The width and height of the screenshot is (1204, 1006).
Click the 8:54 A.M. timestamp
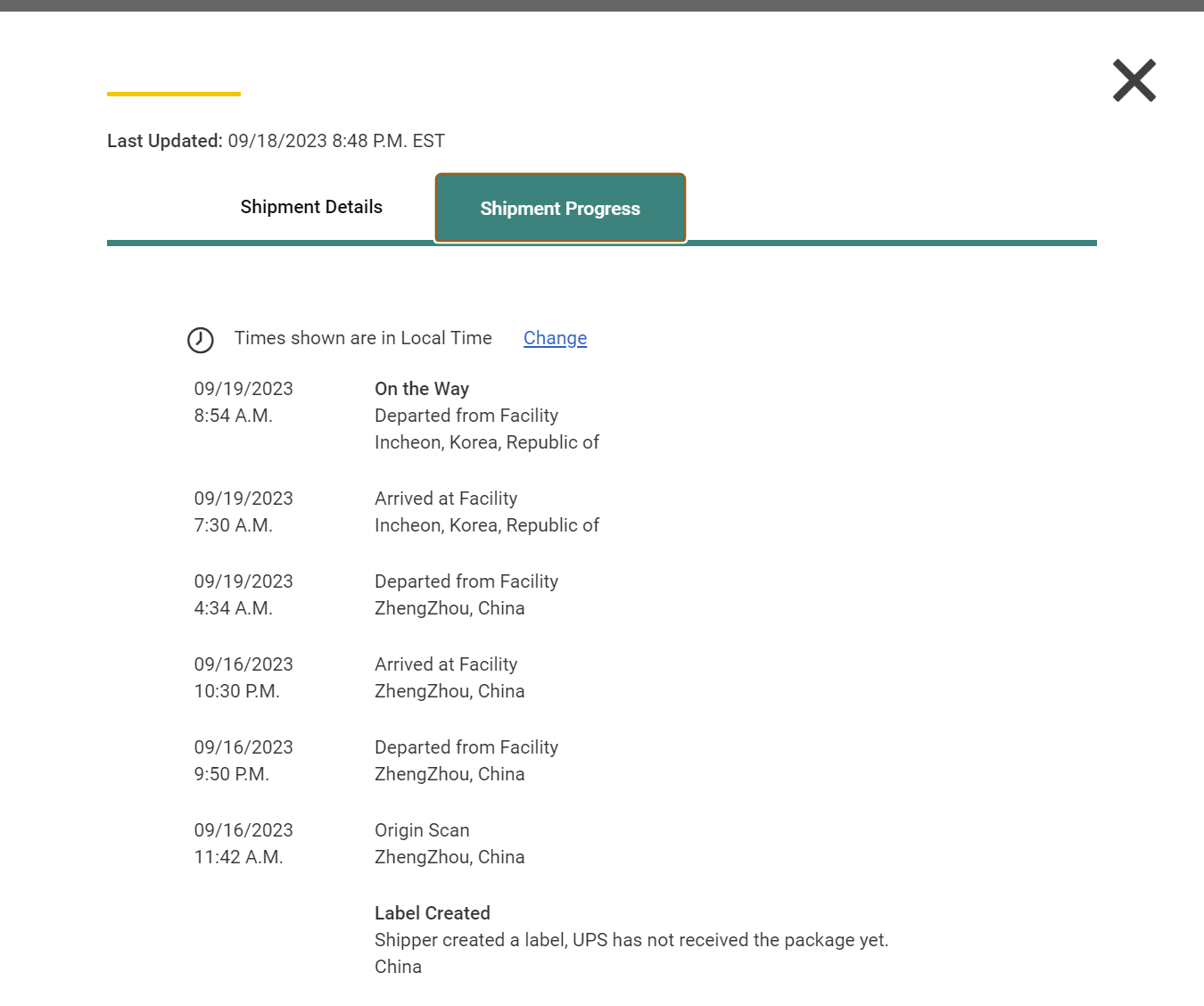coord(234,416)
